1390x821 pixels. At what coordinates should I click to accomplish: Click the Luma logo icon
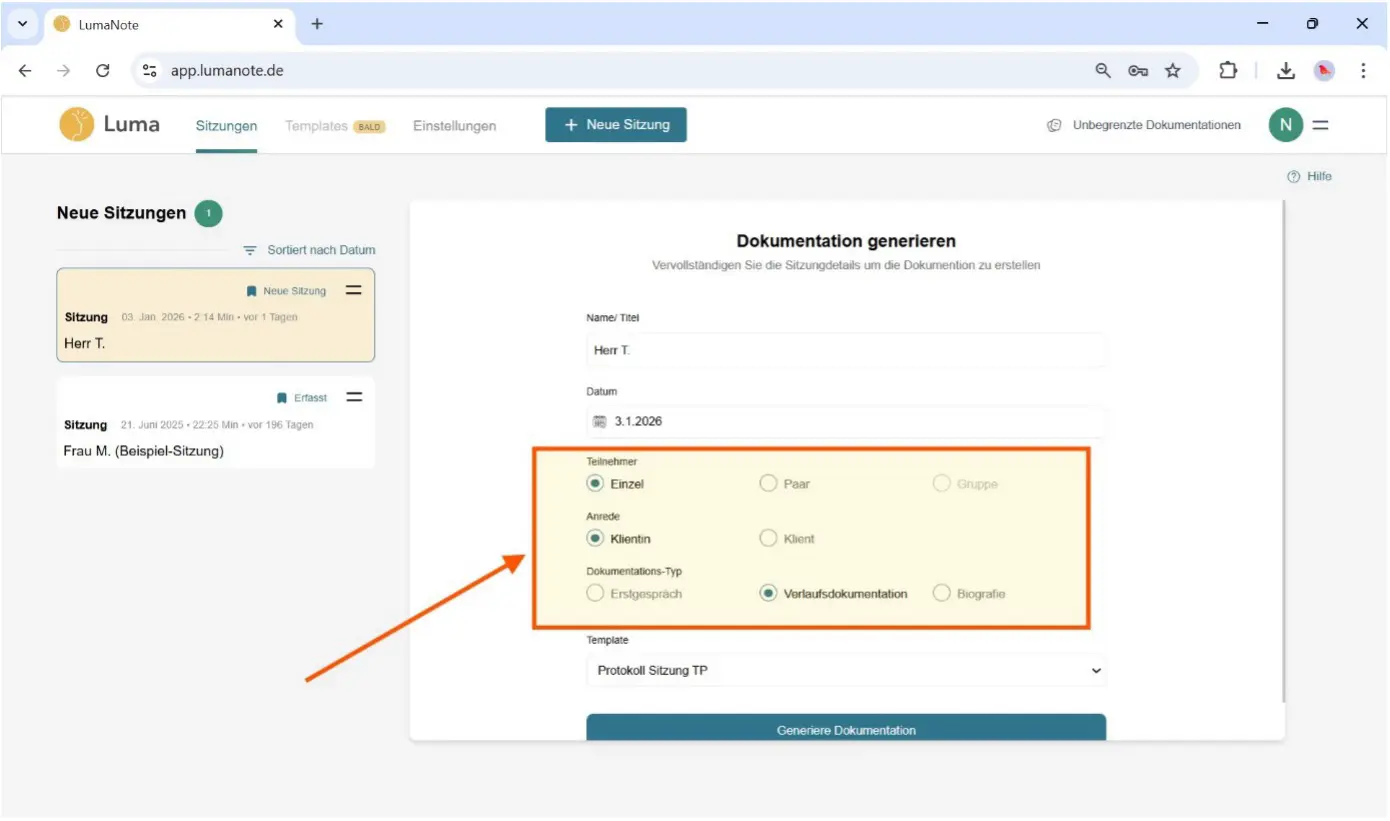click(x=77, y=125)
